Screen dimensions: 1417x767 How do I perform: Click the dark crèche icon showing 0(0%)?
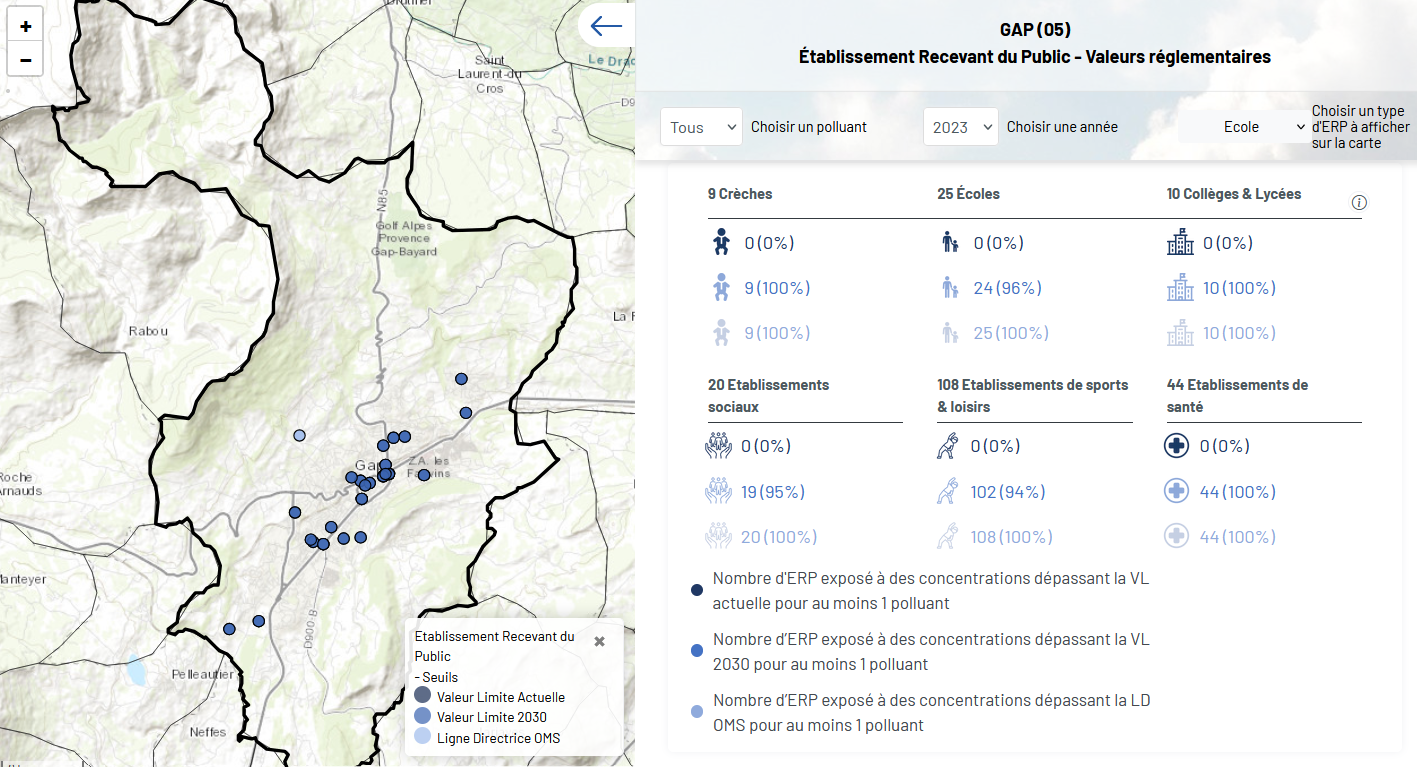point(719,242)
